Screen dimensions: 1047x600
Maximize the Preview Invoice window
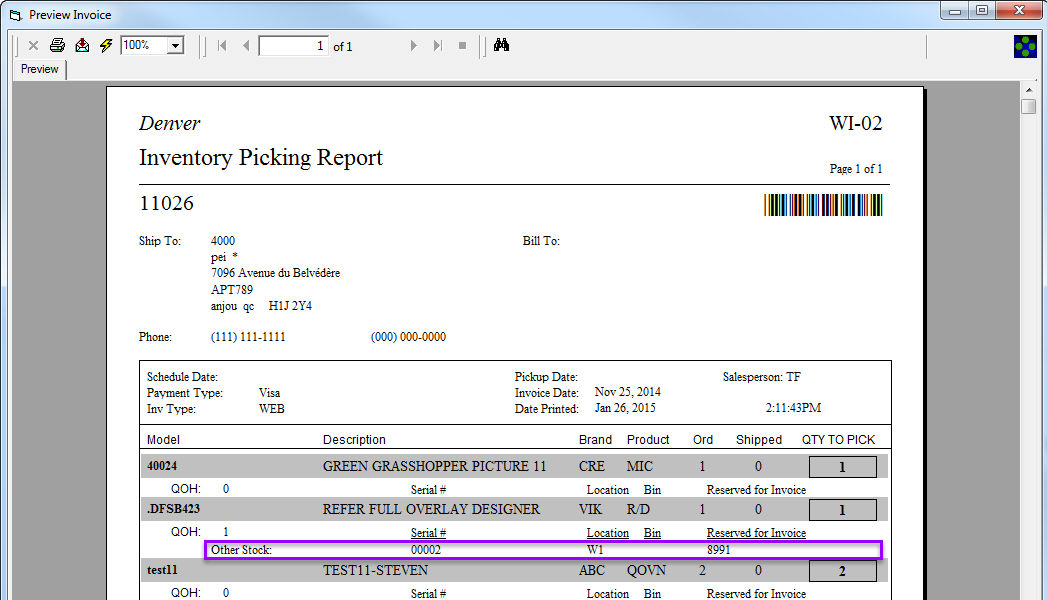tap(982, 10)
